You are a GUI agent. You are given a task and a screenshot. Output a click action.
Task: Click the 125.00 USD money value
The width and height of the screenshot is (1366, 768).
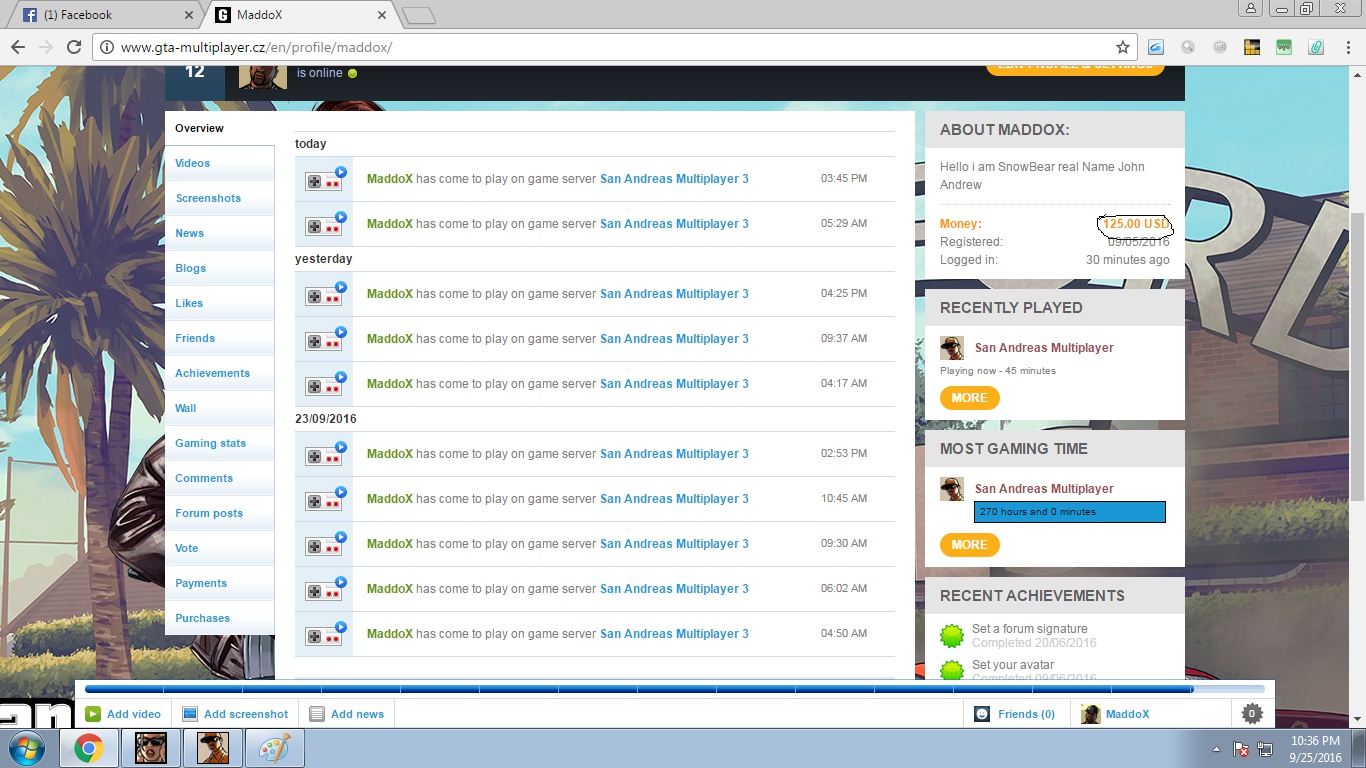click(x=1136, y=224)
